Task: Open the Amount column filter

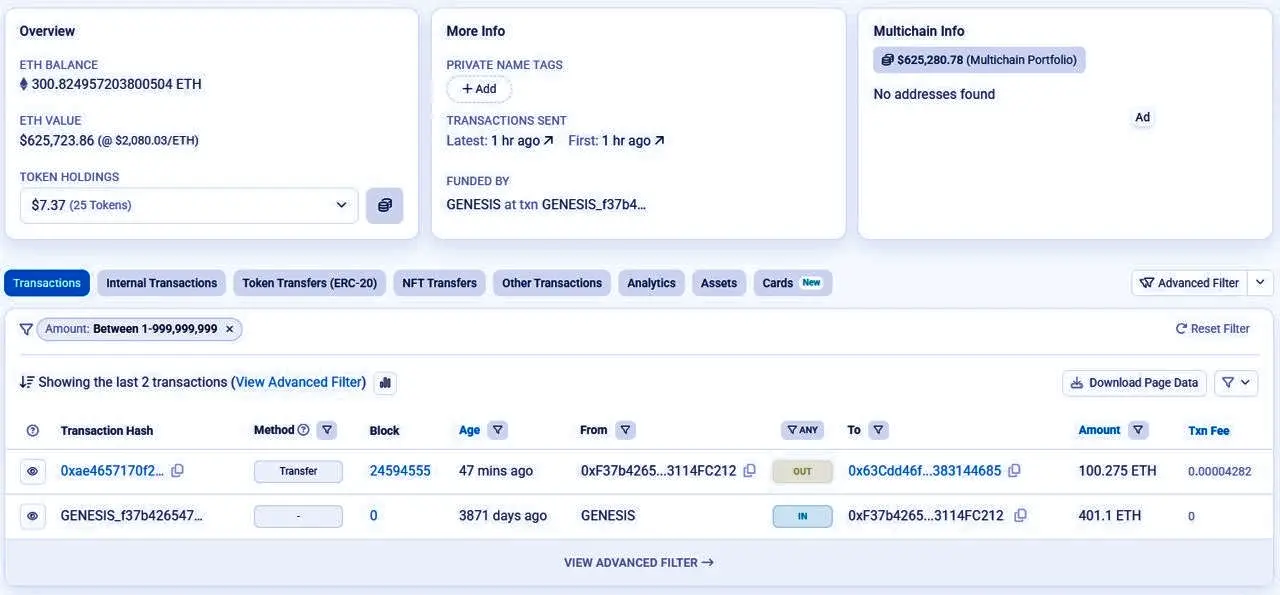Action: (1138, 430)
